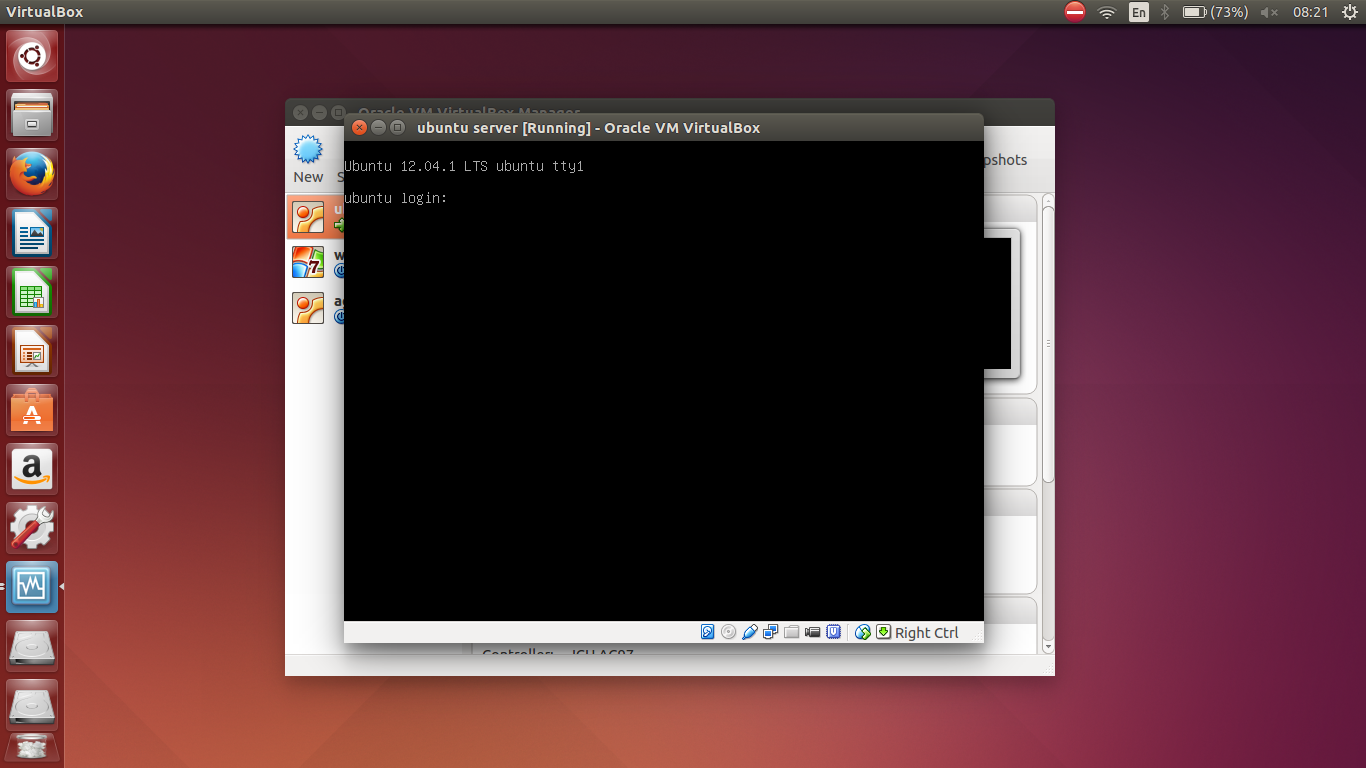Open the Trash at the launcher bottom

pos(32,748)
